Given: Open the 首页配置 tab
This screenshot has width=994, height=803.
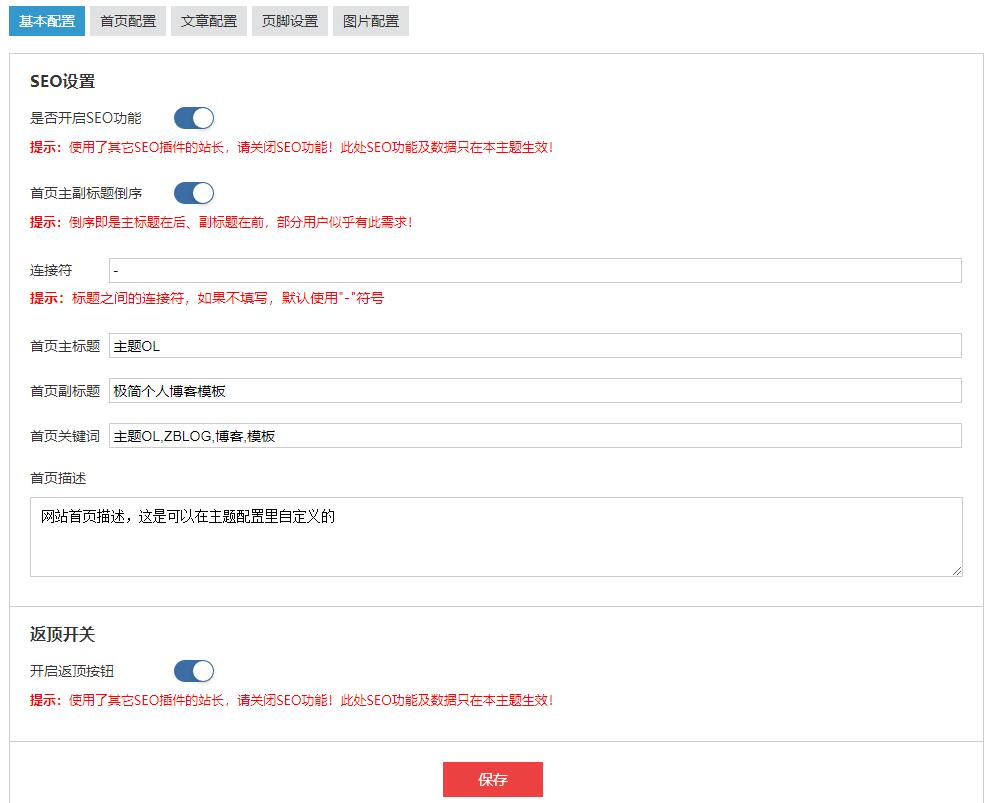Looking at the screenshot, I should point(128,21).
